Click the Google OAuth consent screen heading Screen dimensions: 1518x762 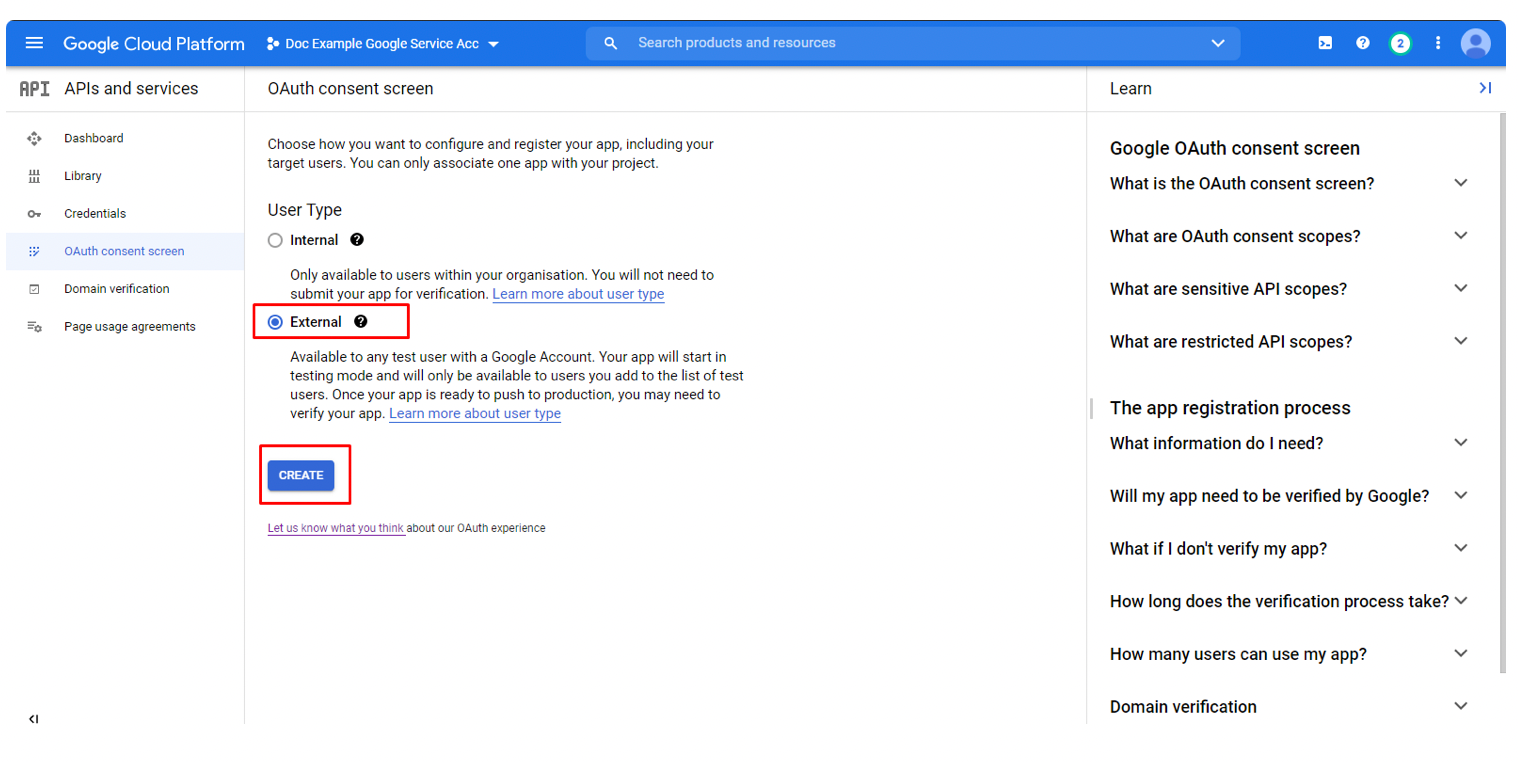(x=1235, y=148)
